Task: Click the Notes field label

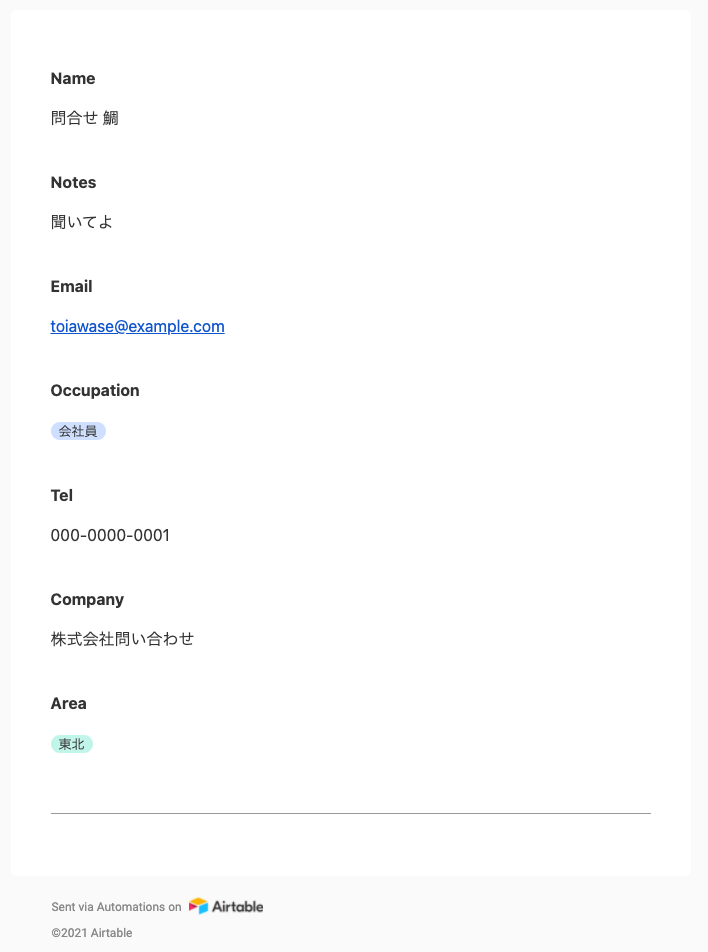Action: pos(73,182)
